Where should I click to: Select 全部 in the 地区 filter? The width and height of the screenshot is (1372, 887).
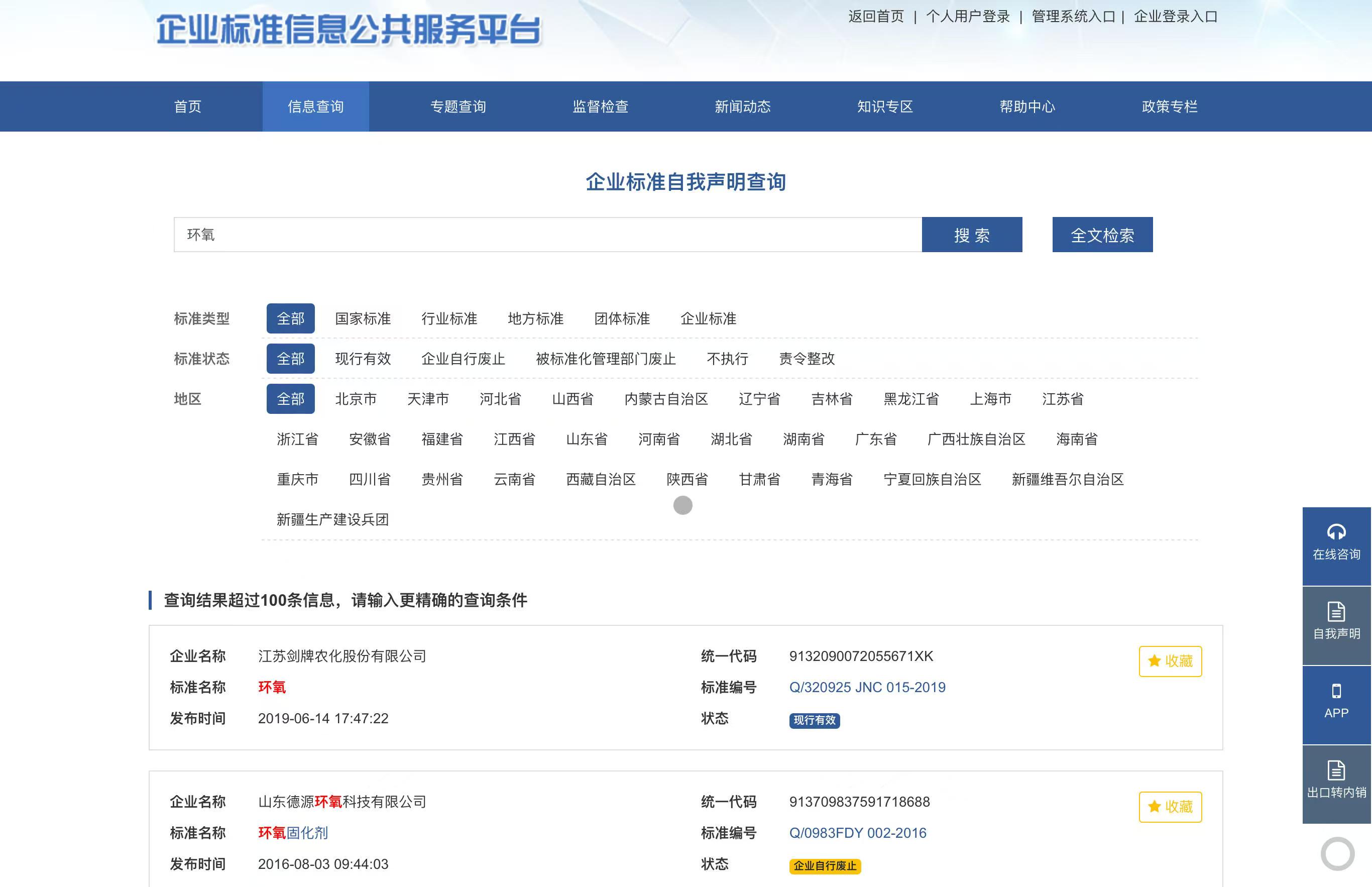pyautogui.click(x=291, y=399)
